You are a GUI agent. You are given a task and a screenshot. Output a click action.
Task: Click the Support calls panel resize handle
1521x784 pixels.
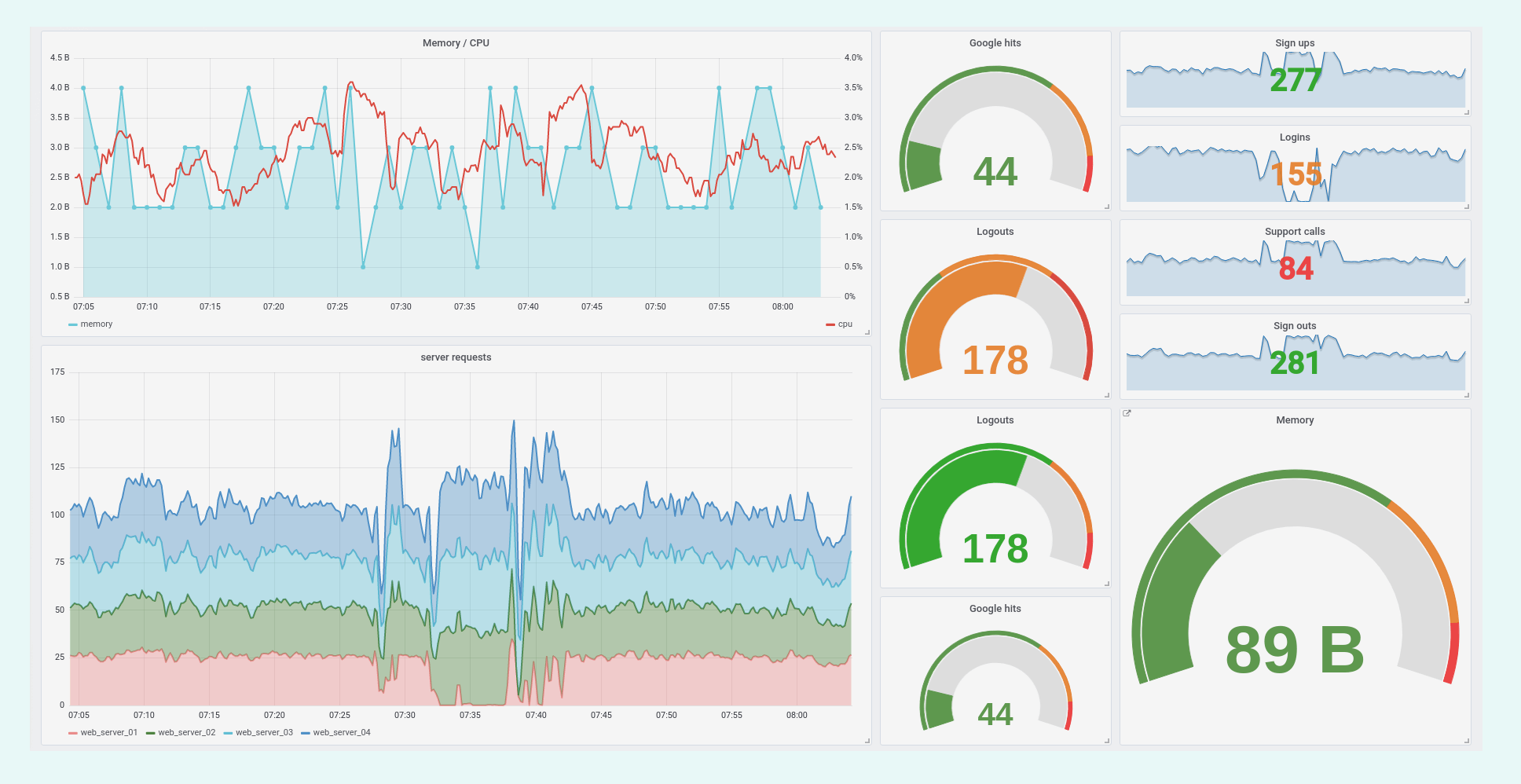pyautogui.click(x=1467, y=301)
